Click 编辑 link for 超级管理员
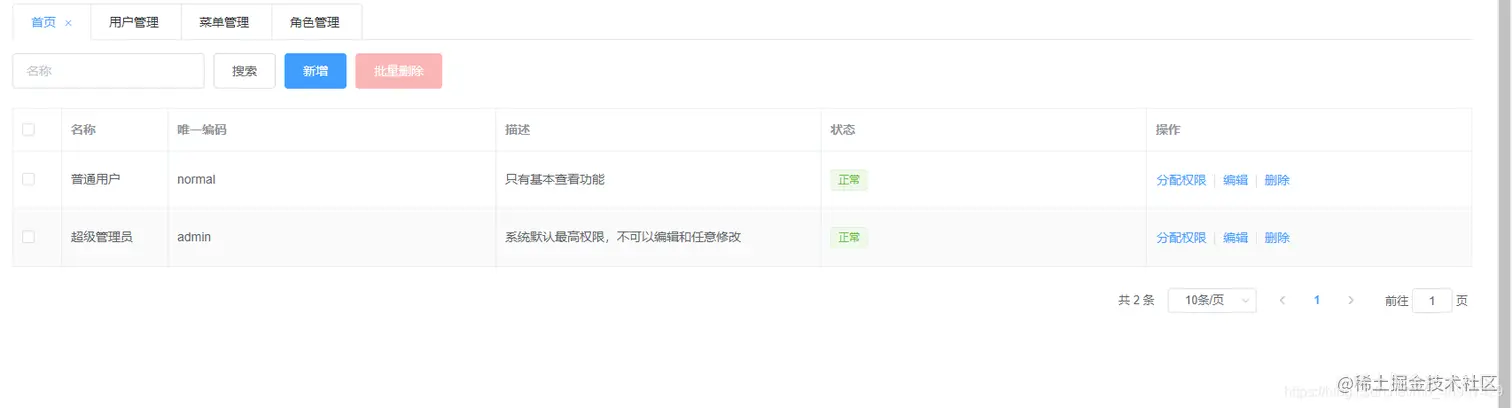The image size is (1512, 408). click(1235, 238)
